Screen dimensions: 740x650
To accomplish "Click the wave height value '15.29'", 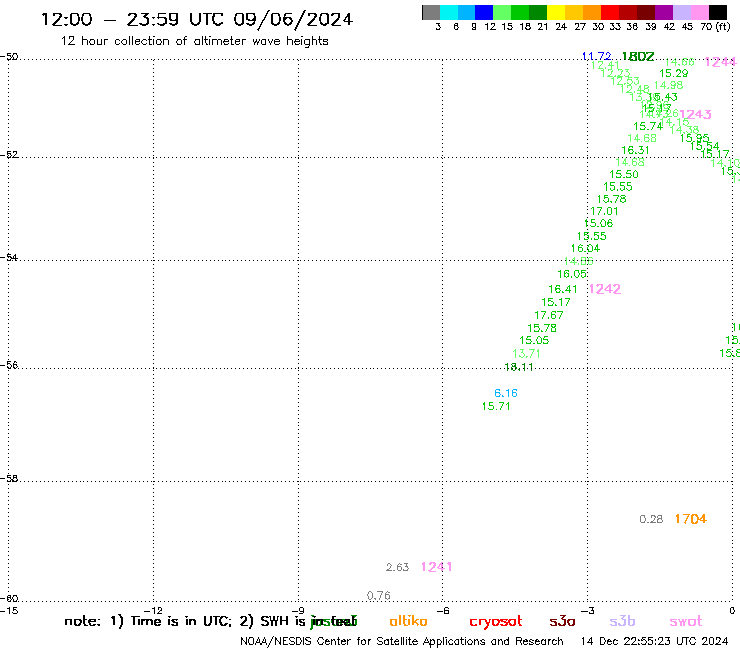I will tap(674, 73).
